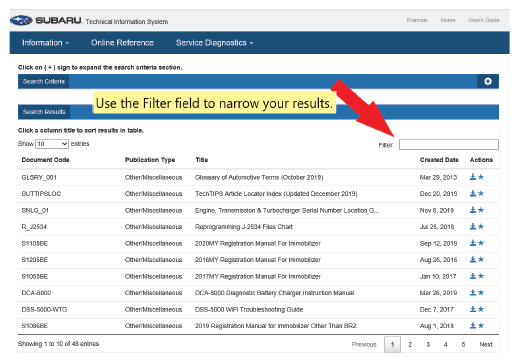Click the S1086BE document code cell

[35, 326]
